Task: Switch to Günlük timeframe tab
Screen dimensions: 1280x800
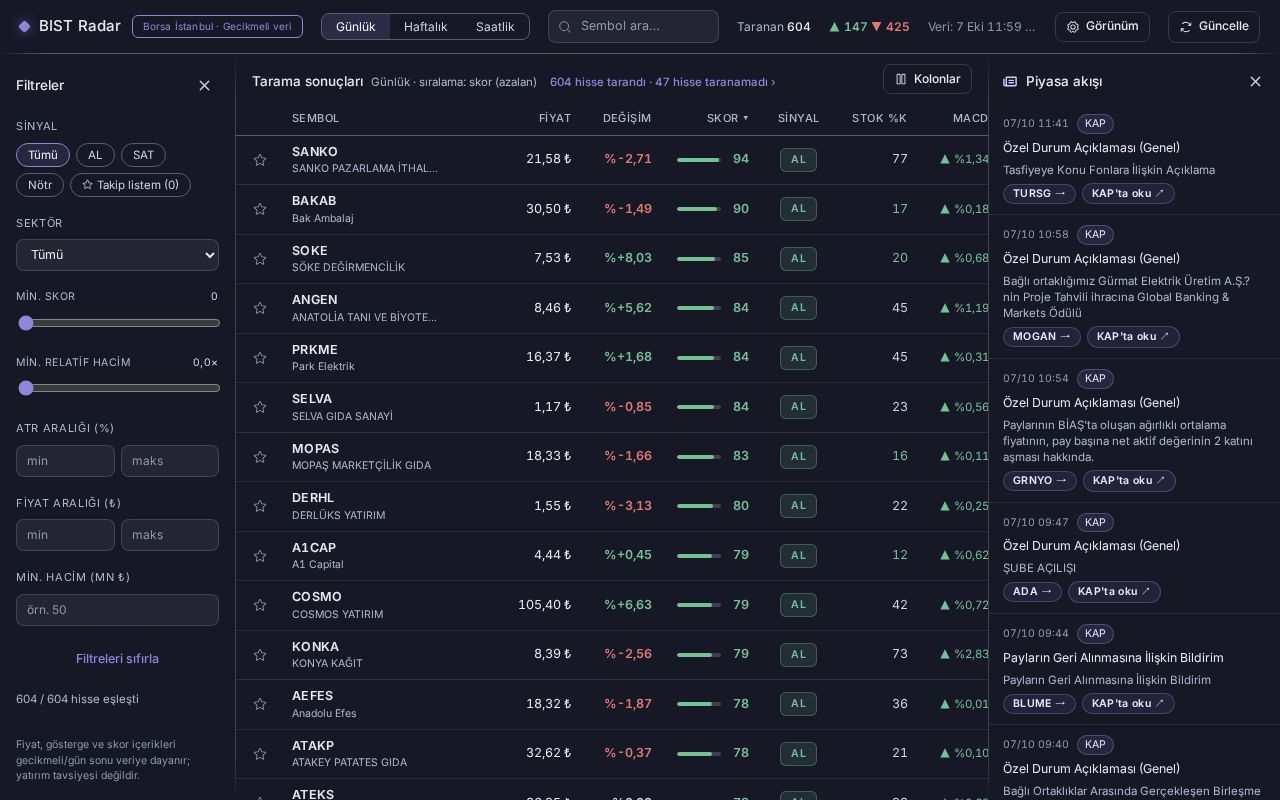Action: tap(356, 27)
